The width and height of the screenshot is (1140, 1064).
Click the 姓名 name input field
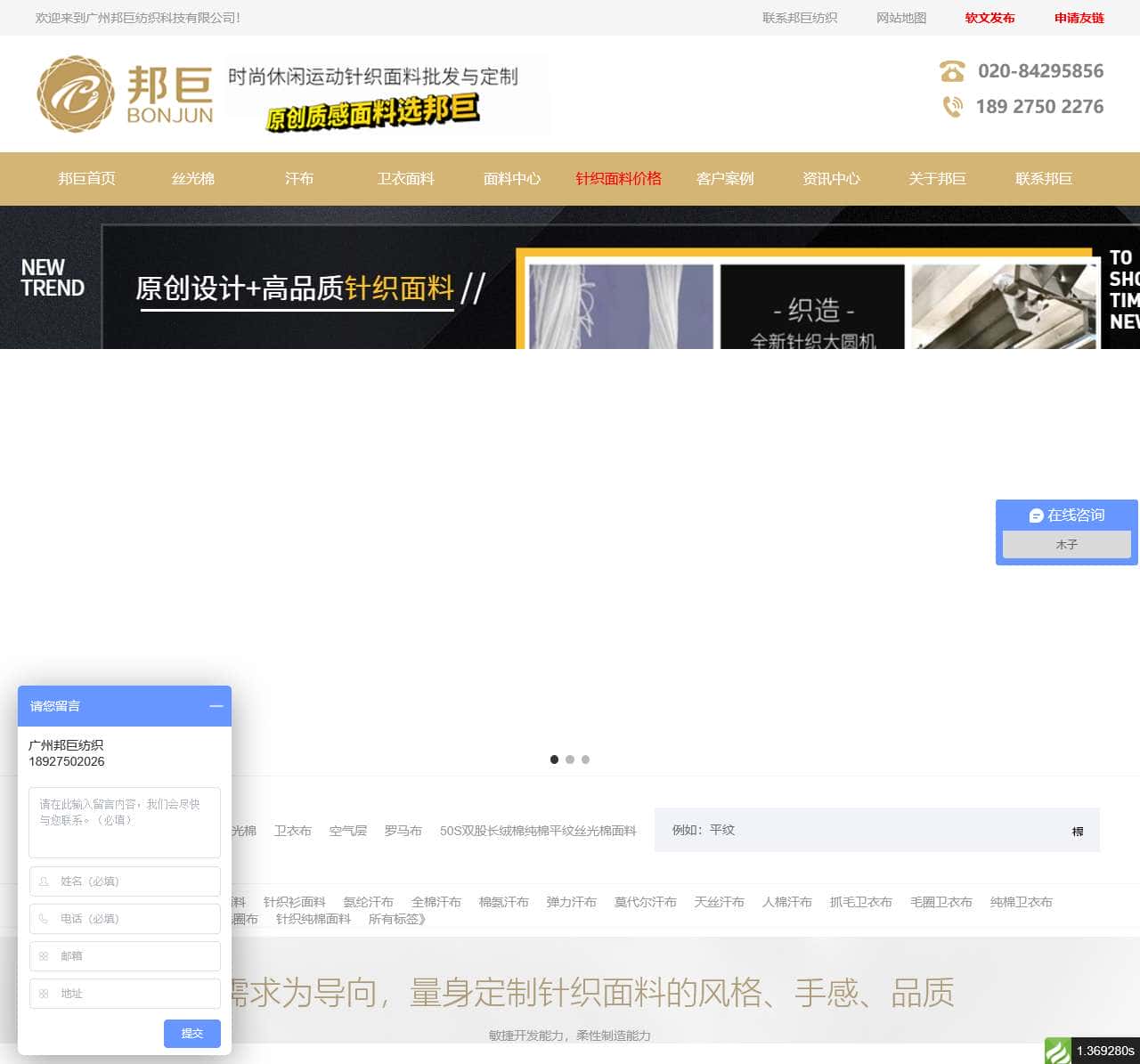pyautogui.click(x=125, y=881)
